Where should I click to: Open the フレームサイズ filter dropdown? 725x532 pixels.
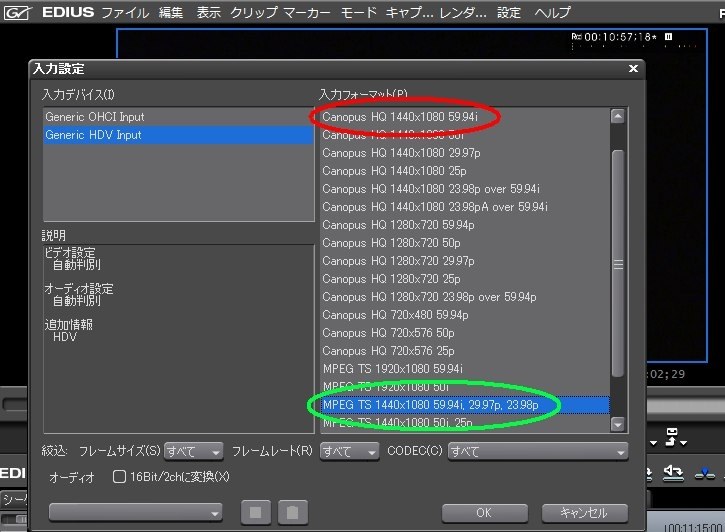193,451
